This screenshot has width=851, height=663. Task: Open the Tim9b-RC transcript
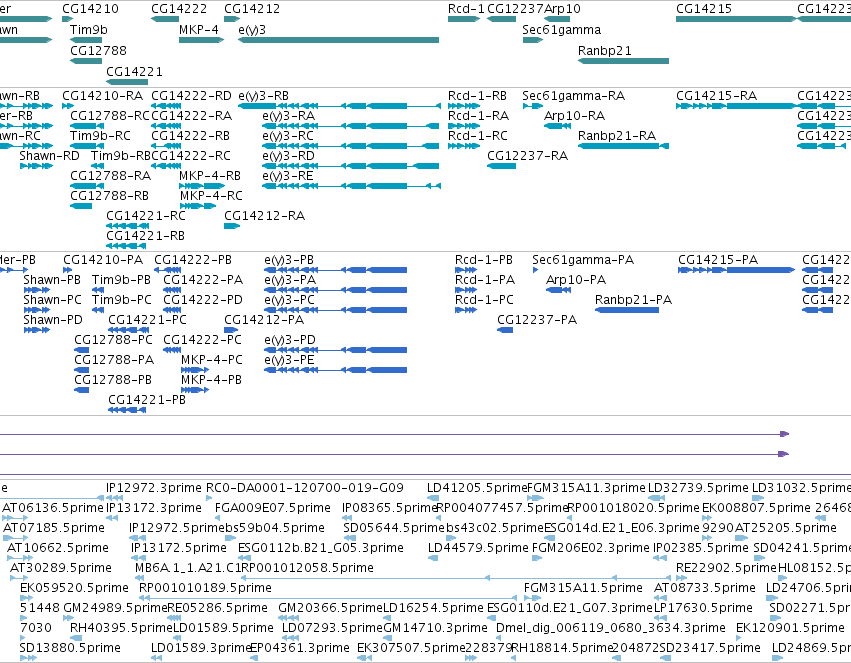click(100, 136)
